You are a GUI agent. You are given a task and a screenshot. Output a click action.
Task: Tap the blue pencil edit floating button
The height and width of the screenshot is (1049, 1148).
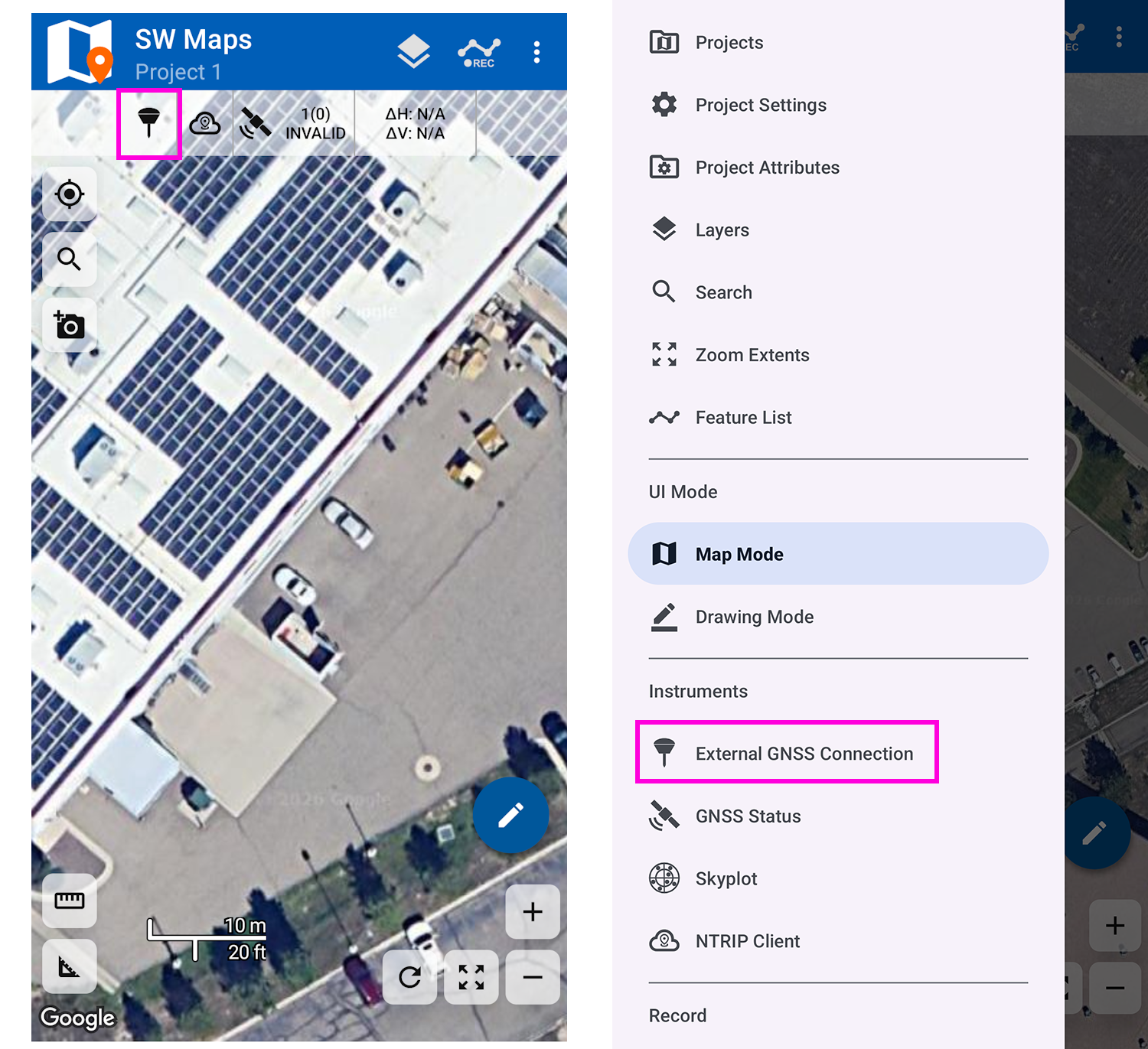click(x=510, y=816)
